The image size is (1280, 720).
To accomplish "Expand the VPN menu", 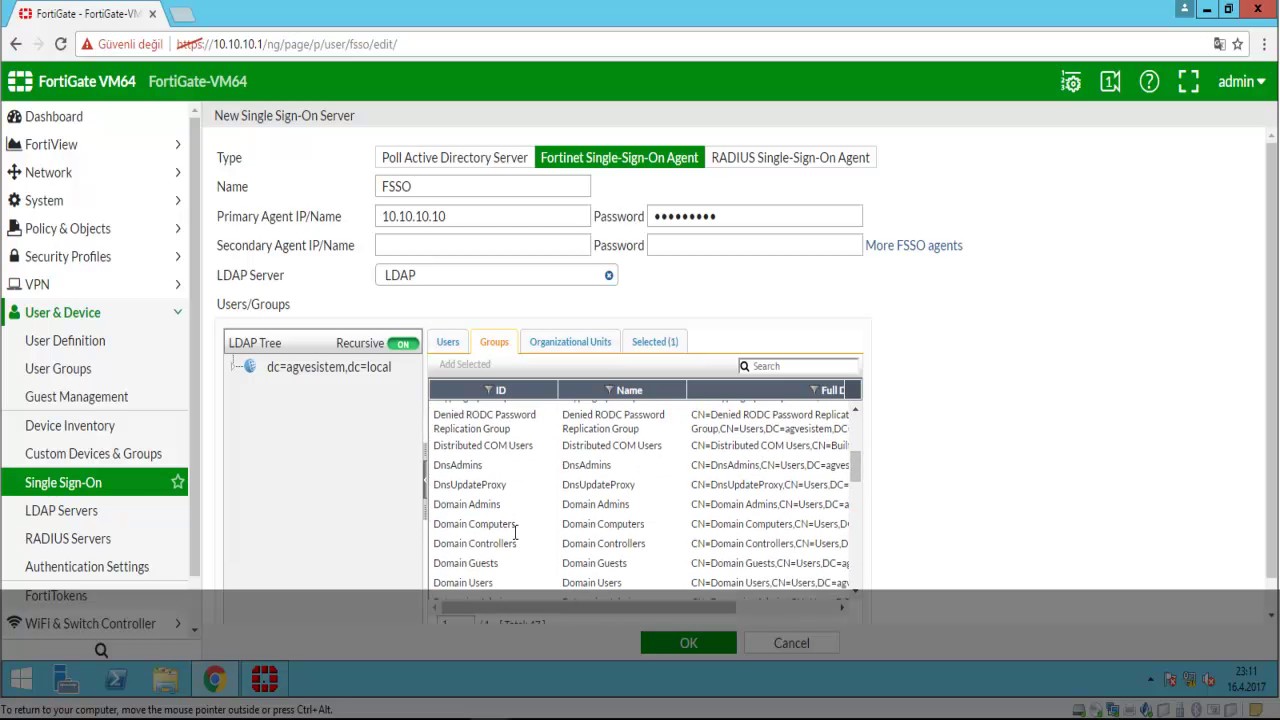I will pyautogui.click(x=94, y=284).
